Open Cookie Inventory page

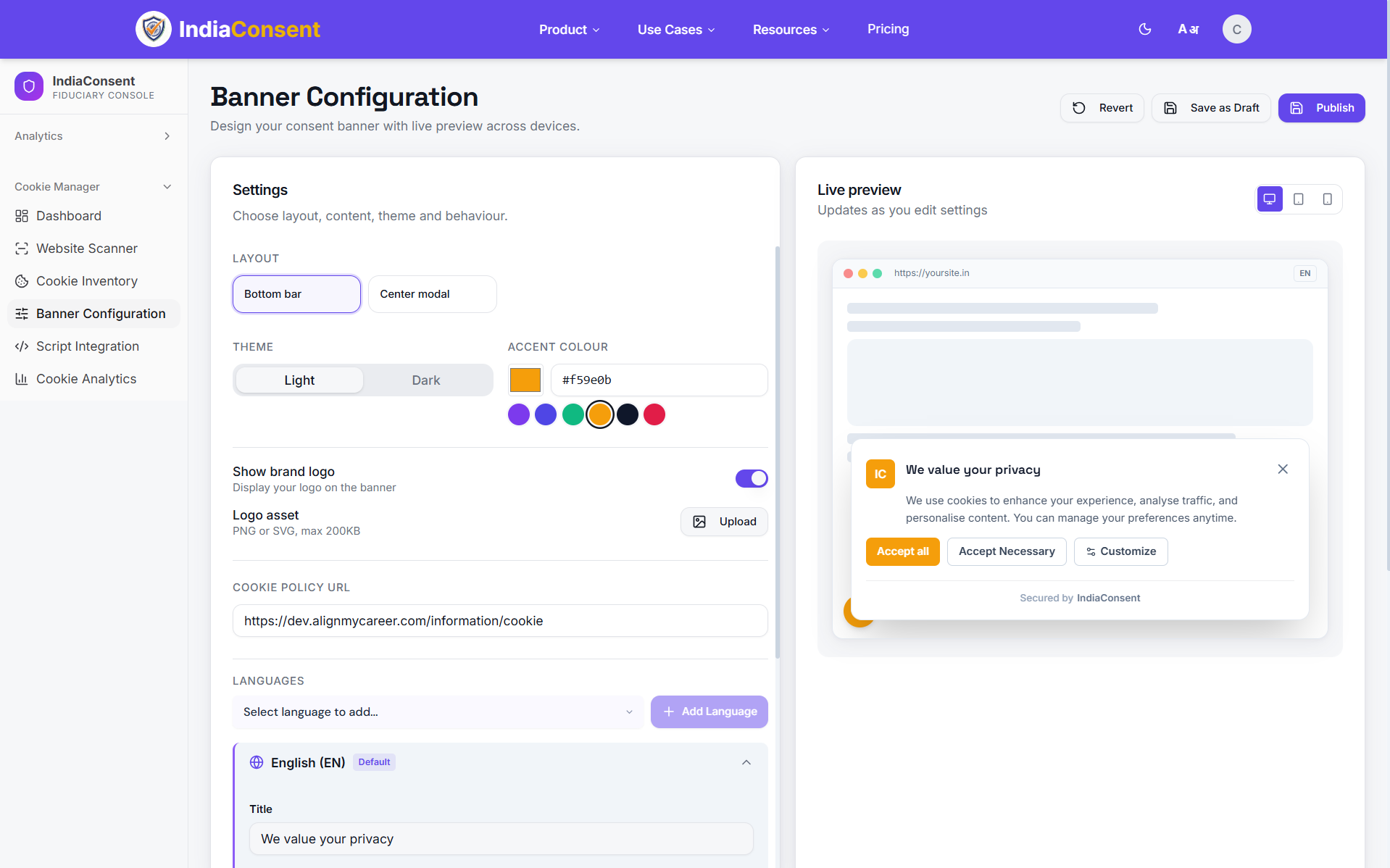click(93, 281)
